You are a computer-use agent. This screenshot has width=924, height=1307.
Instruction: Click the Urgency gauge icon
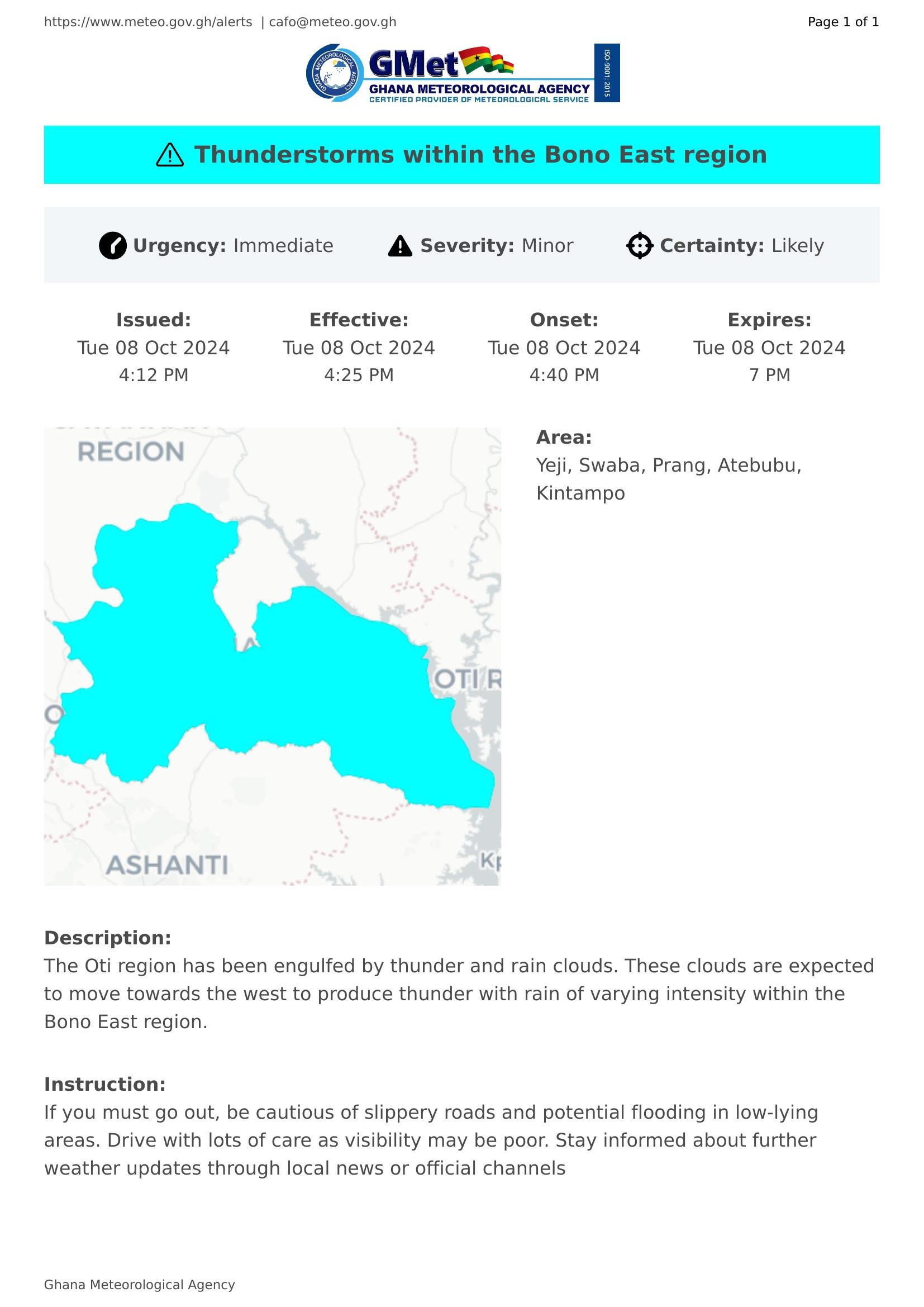click(x=113, y=246)
